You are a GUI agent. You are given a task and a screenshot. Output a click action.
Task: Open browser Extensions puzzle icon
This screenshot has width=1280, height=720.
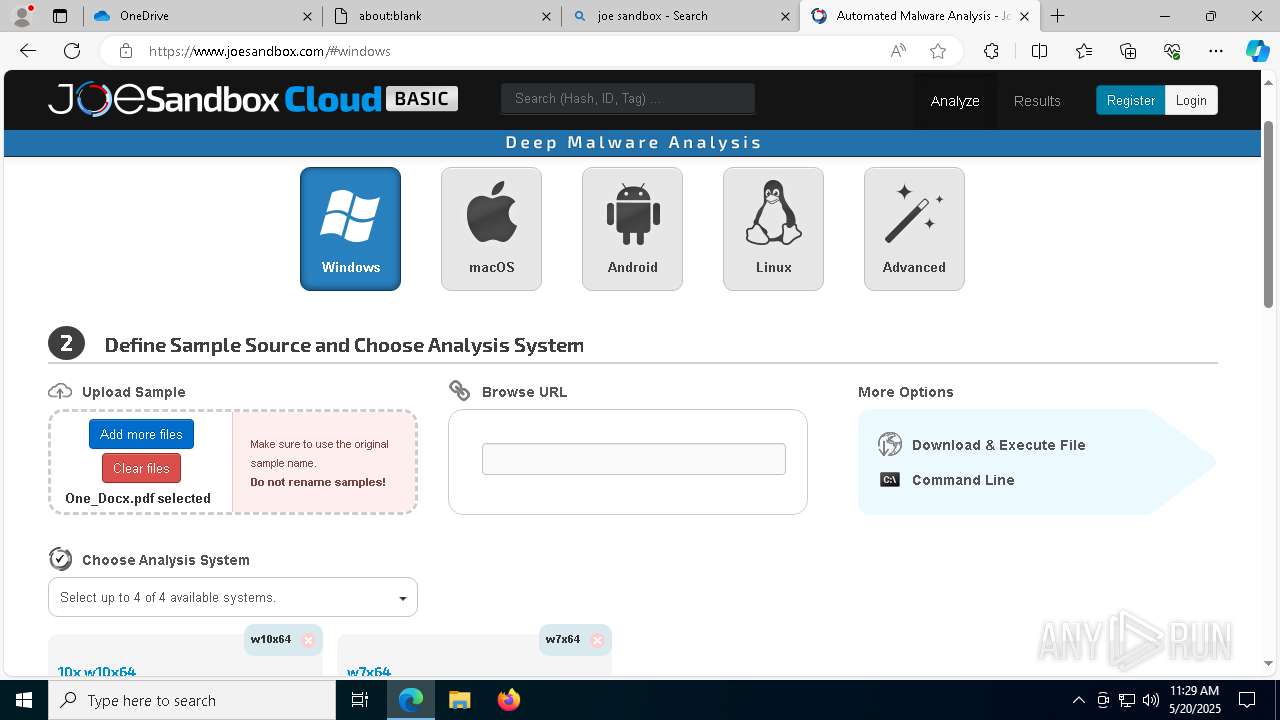pos(991,51)
